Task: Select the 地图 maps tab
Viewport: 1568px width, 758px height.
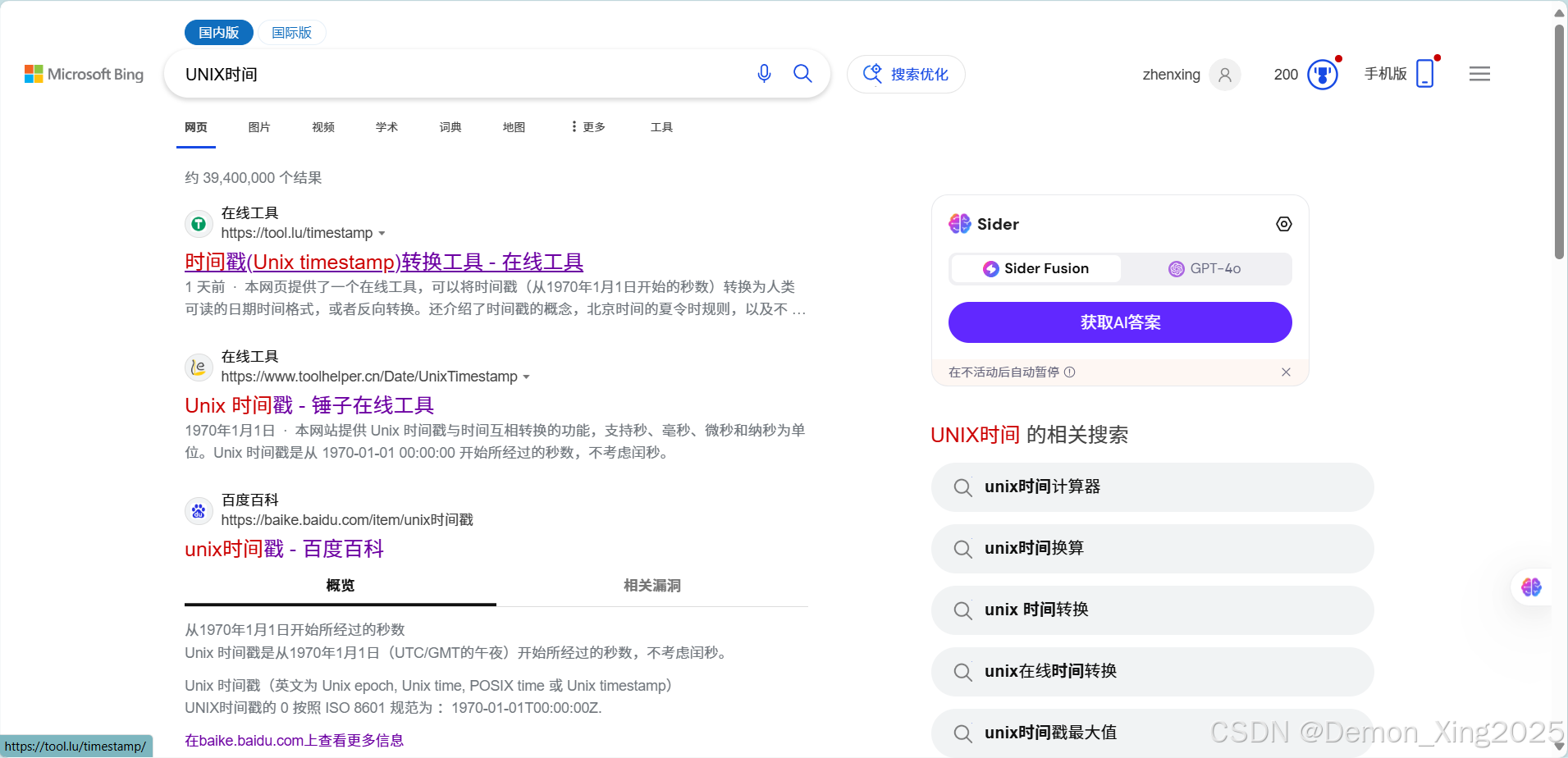Action: (514, 127)
